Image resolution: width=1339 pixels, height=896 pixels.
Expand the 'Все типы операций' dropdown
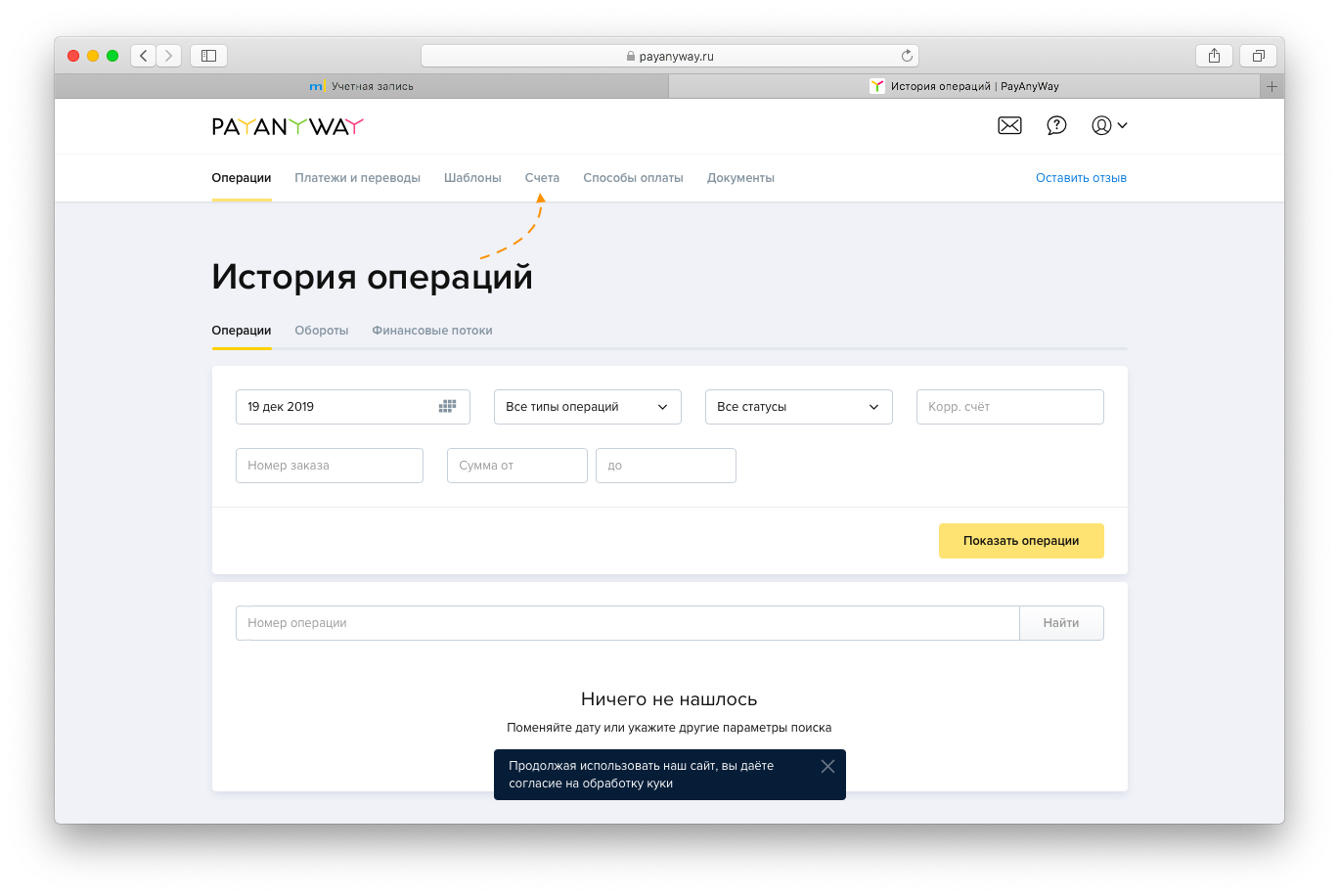pyautogui.click(x=587, y=407)
